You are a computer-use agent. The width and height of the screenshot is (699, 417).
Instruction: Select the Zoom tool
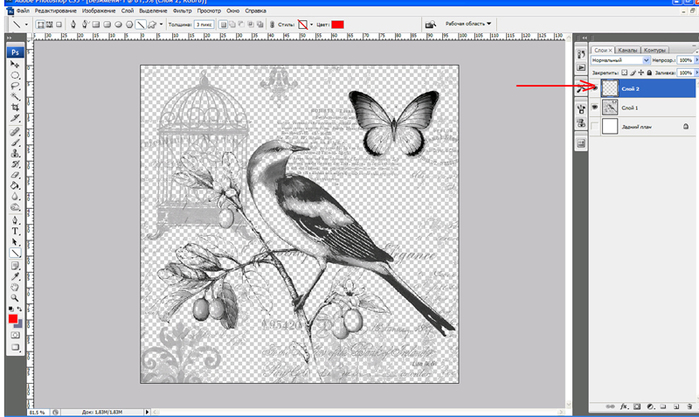click(x=15, y=298)
